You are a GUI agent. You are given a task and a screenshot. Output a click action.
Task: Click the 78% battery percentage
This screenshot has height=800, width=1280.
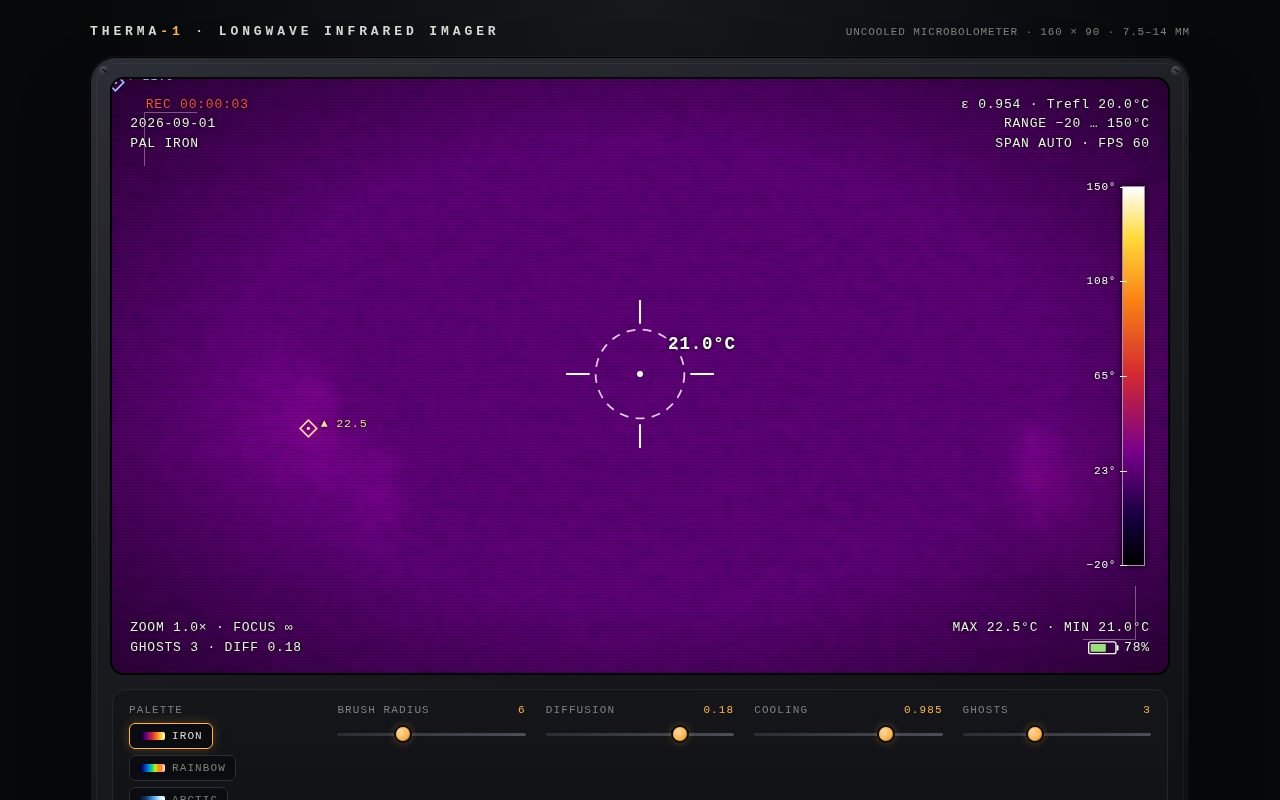(1137, 648)
